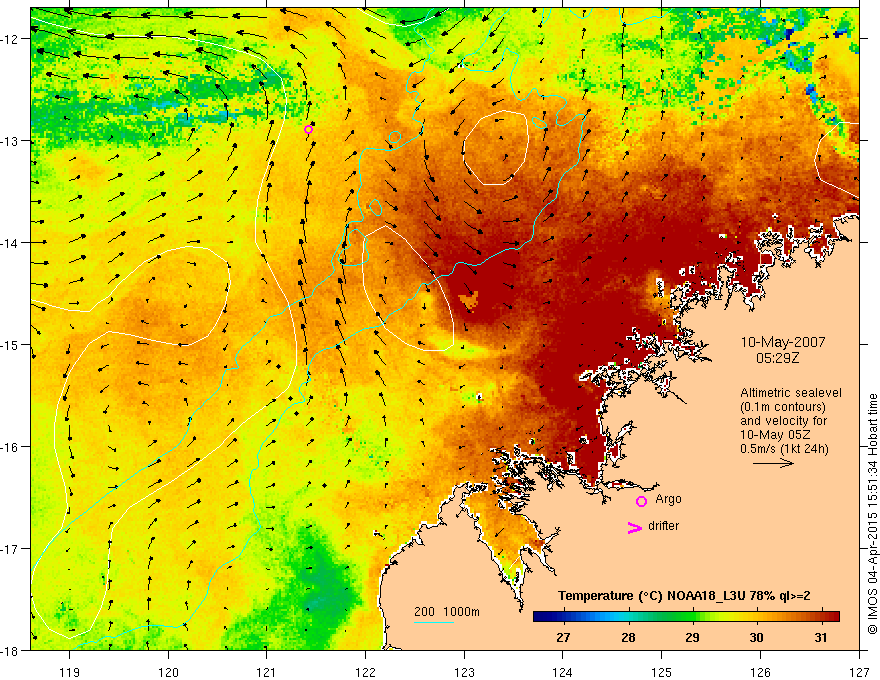Click the '-15' latitude axis label

tap(11, 345)
